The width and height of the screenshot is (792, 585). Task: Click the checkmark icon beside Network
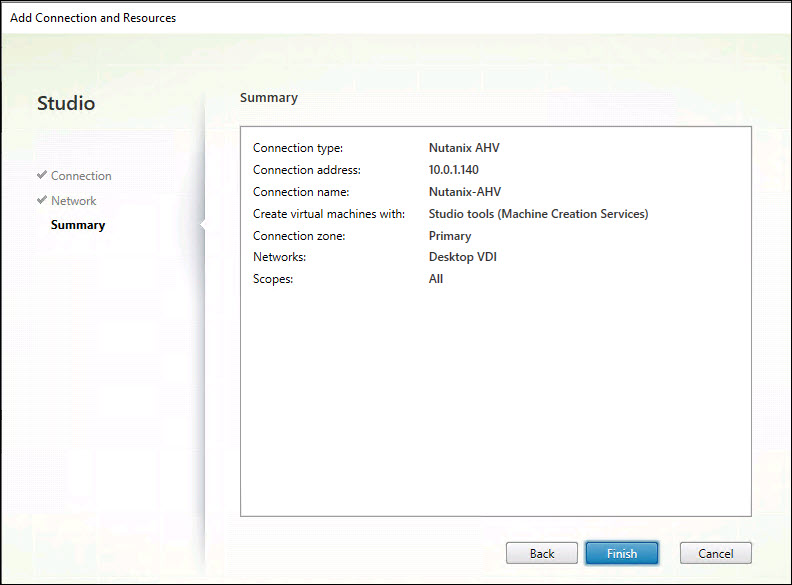click(42, 200)
